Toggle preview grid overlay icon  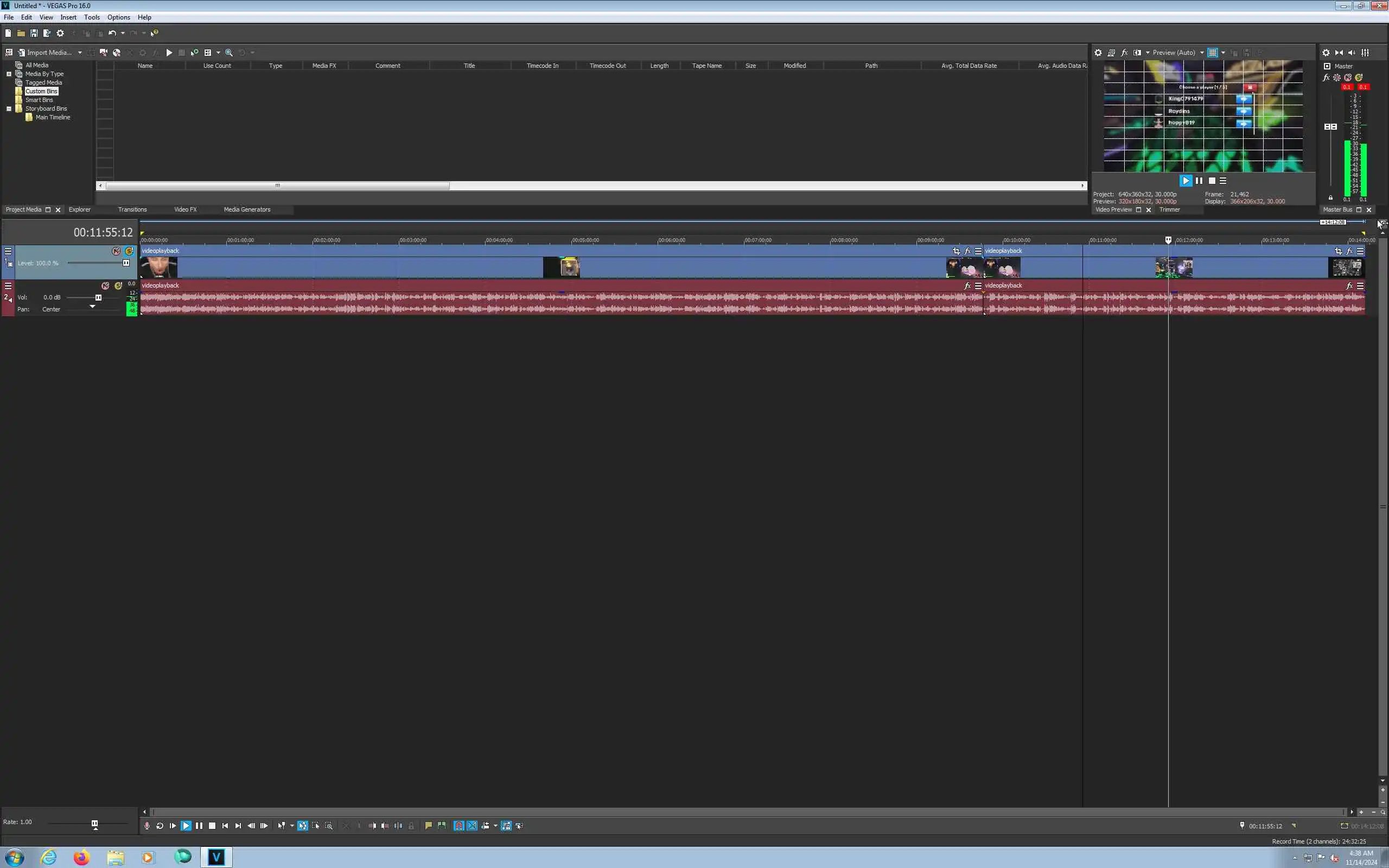coord(1212,52)
